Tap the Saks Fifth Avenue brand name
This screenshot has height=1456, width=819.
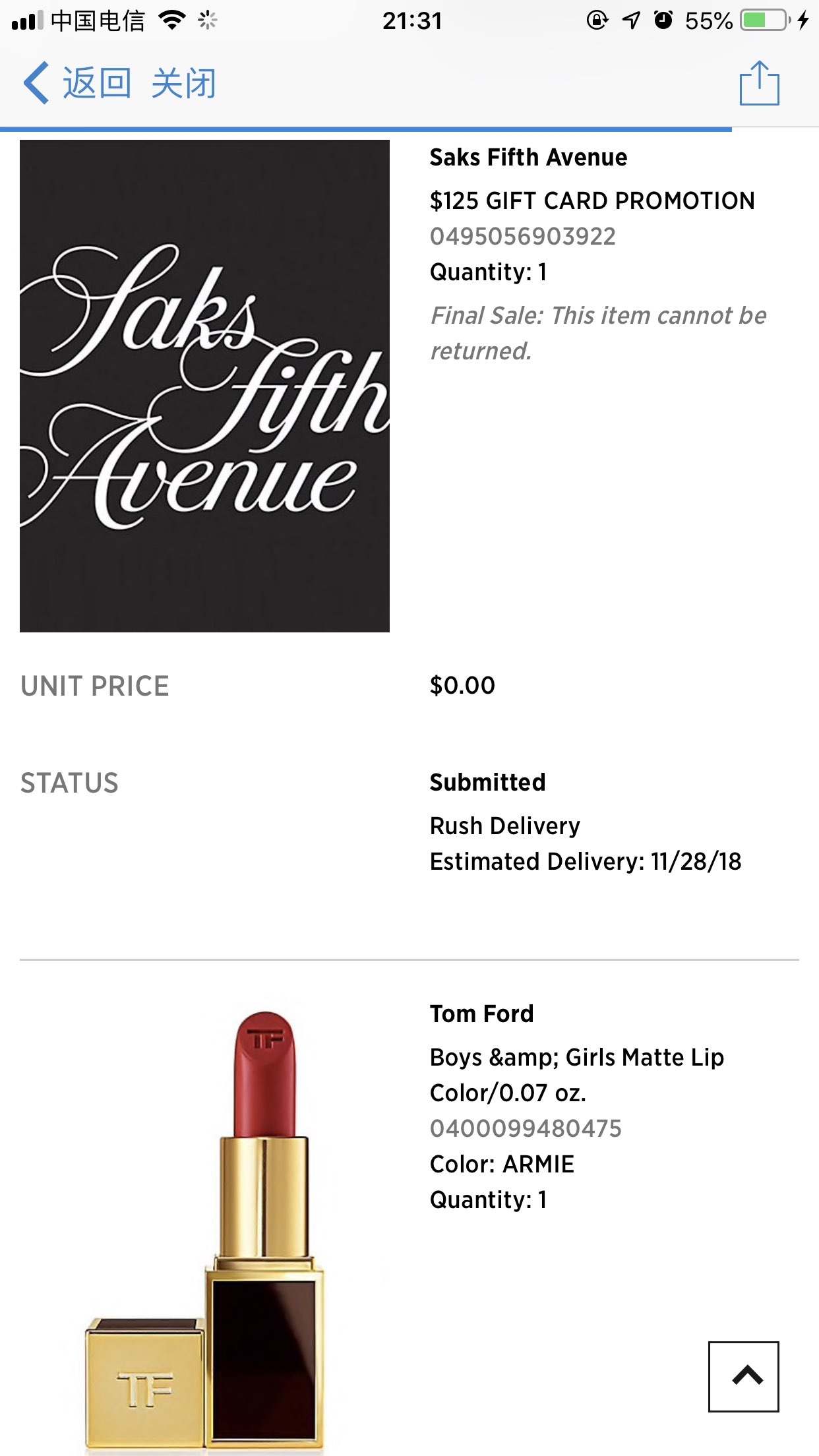point(528,158)
